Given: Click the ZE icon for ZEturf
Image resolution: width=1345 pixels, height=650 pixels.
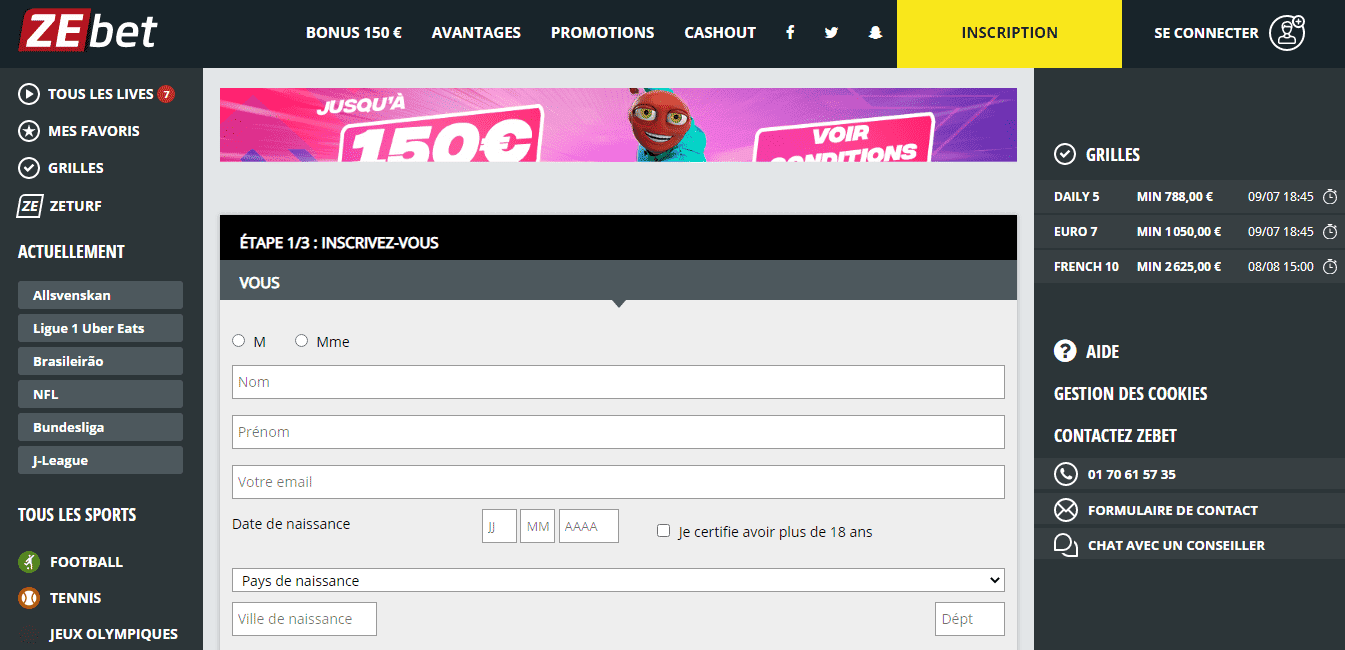Looking at the screenshot, I should coord(29,206).
